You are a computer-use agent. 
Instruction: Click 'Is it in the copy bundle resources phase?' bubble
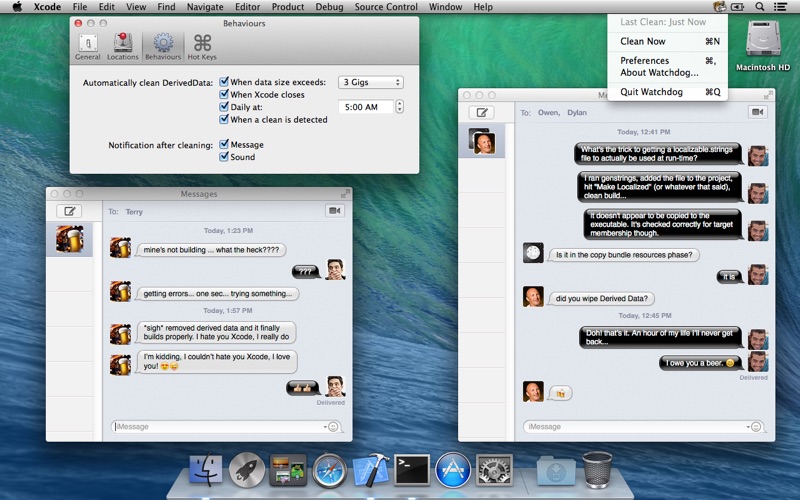pyautogui.click(x=623, y=255)
